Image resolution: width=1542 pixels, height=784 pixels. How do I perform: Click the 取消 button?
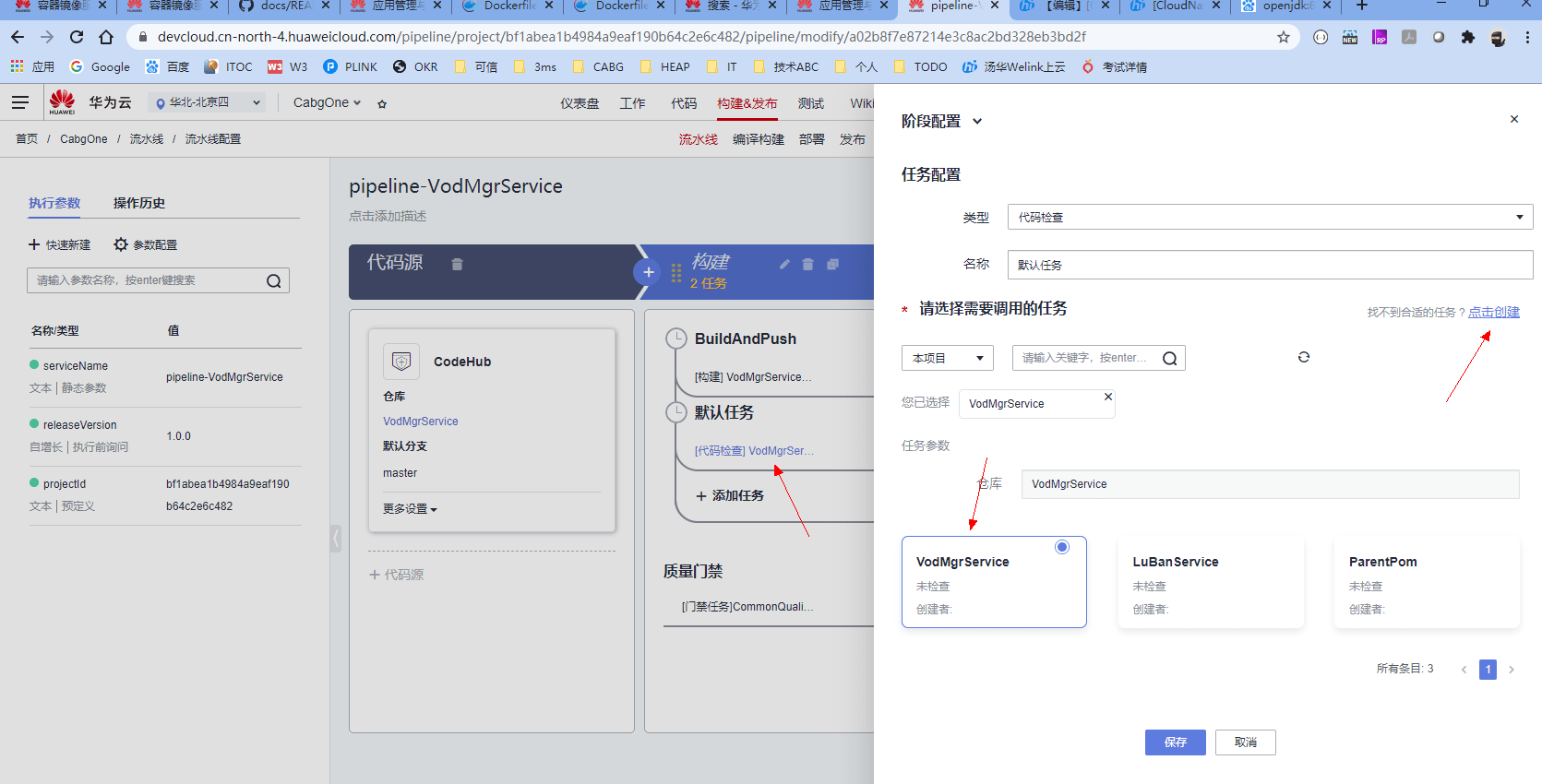point(1246,742)
